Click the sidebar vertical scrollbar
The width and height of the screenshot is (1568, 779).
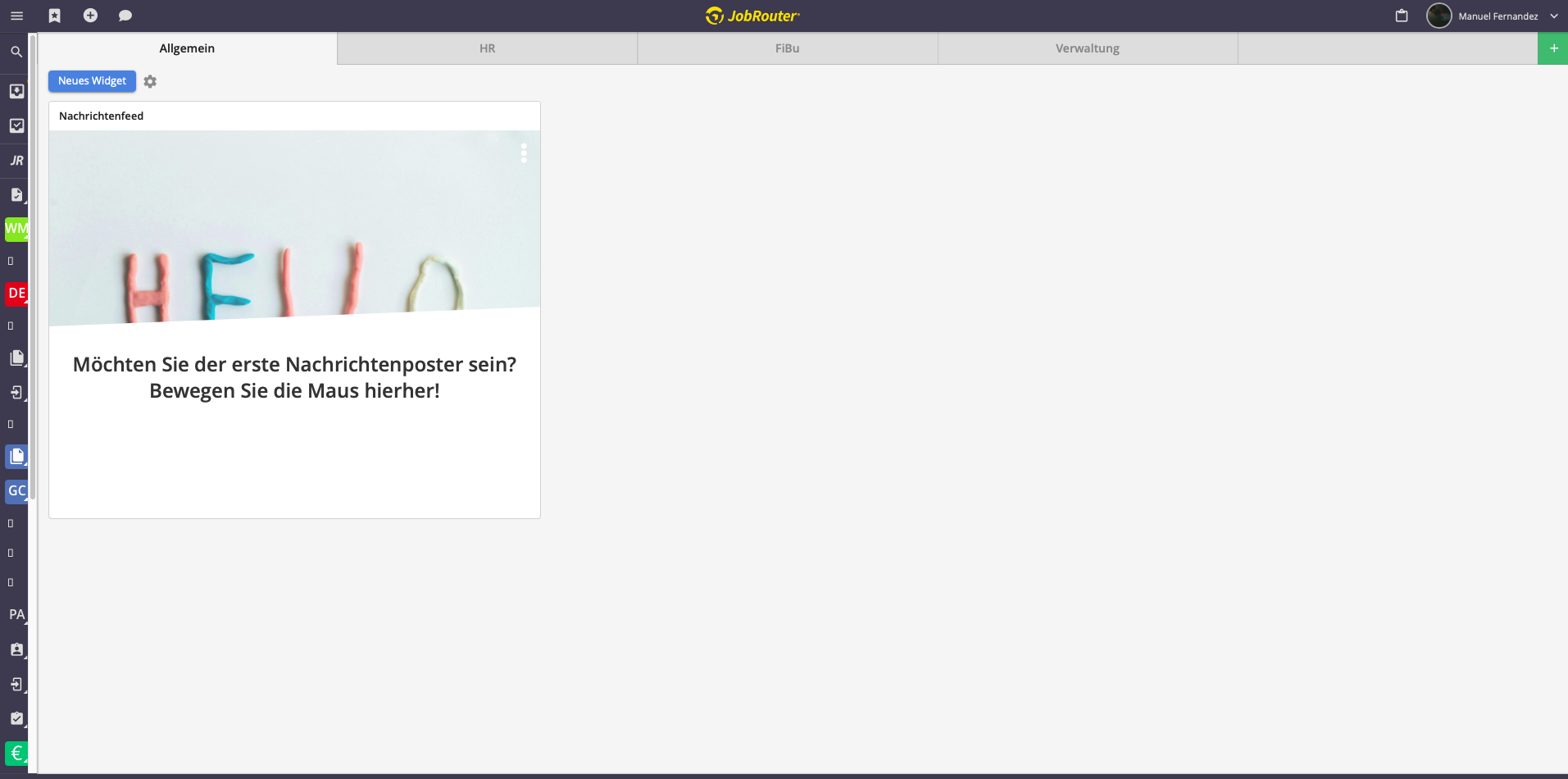coord(33,266)
